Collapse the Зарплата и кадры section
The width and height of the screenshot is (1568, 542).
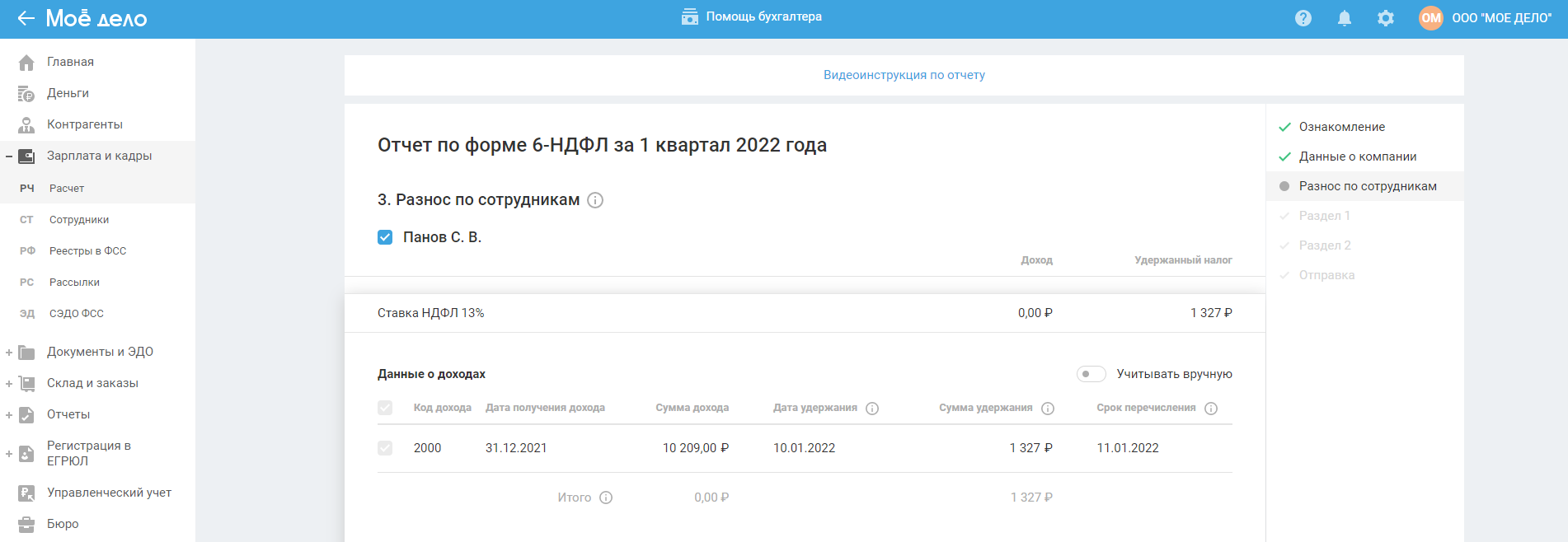point(8,157)
